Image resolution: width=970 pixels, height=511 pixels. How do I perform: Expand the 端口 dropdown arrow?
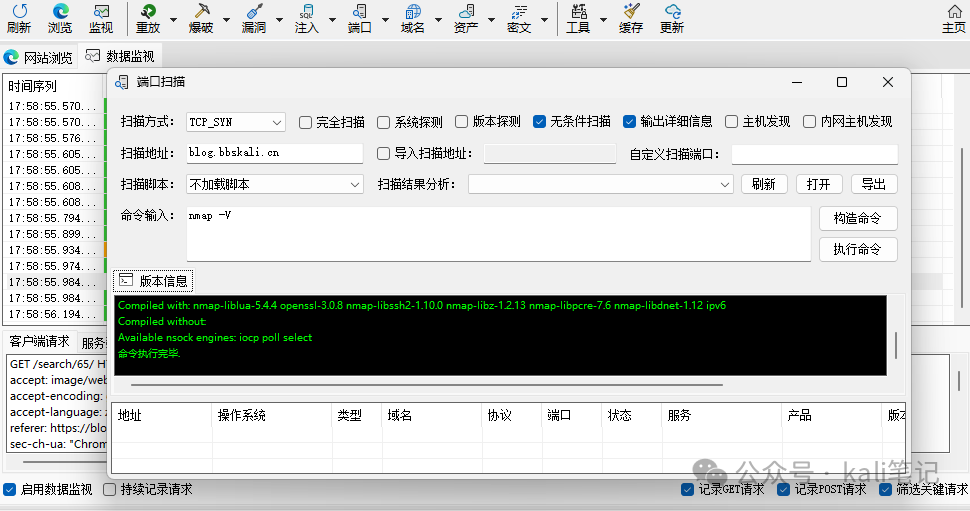pyautogui.click(x=385, y=20)
